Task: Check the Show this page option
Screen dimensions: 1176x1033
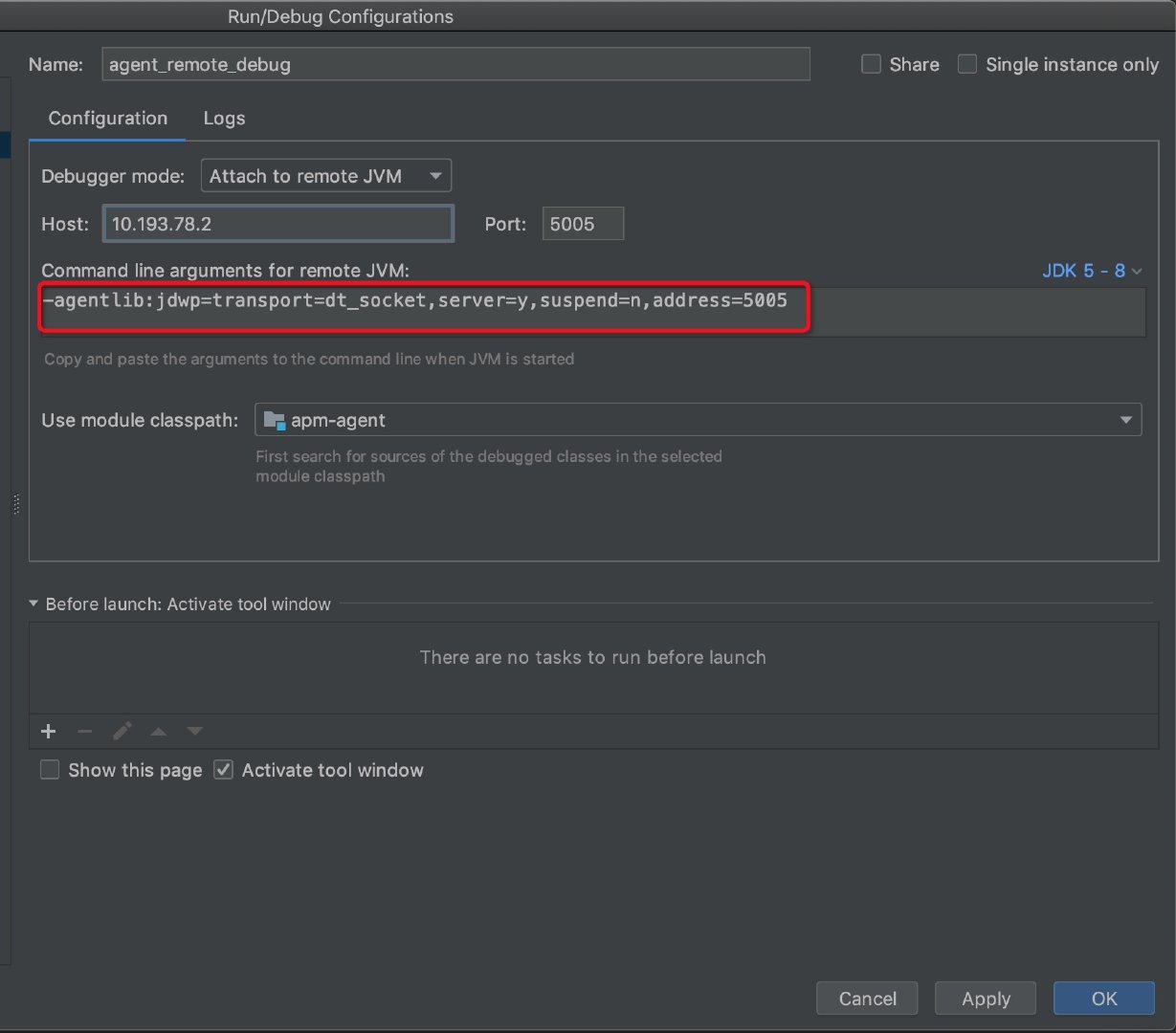Action: (50, 770)
